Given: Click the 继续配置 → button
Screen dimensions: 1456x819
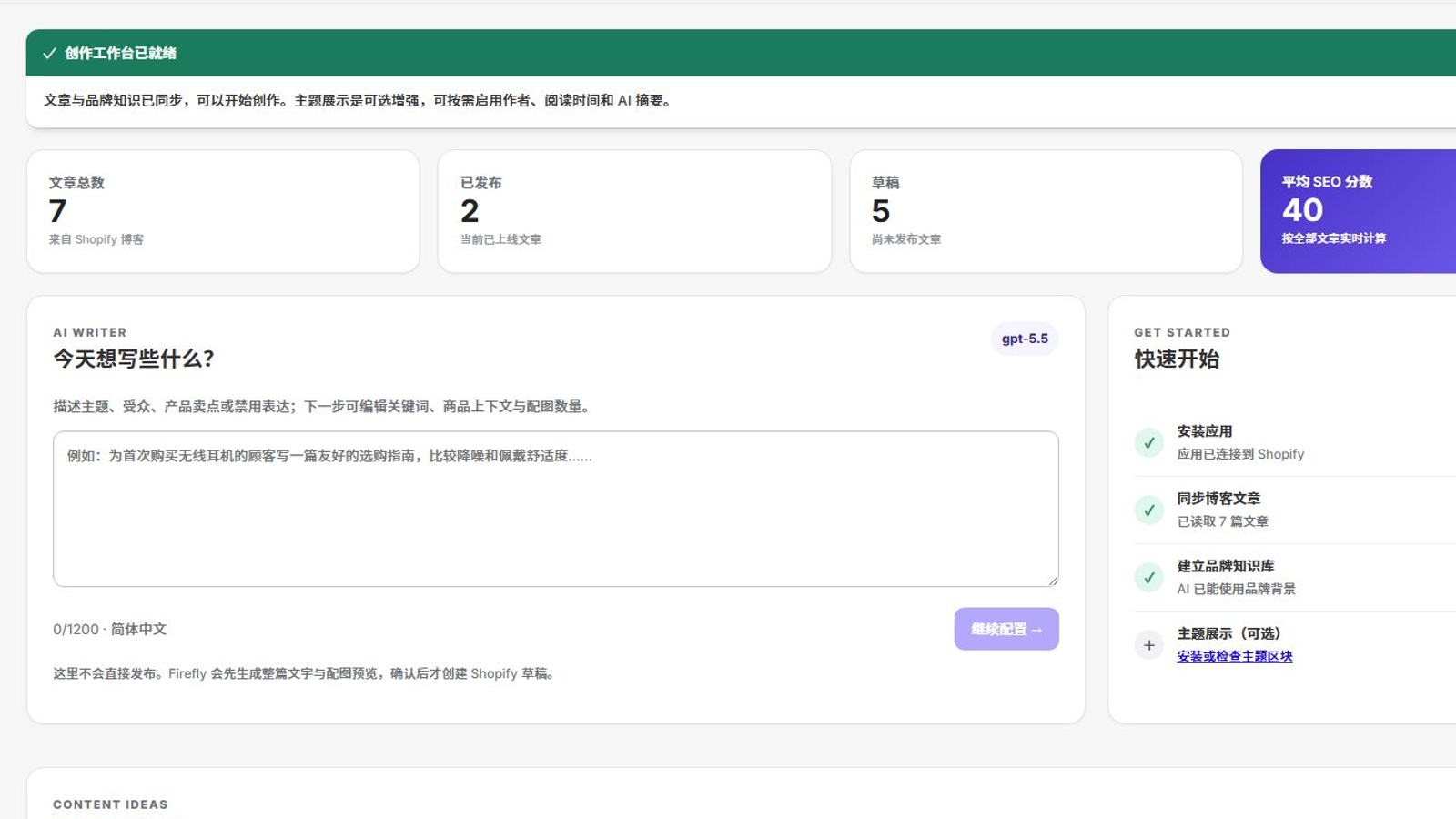Looking at the screenshot, I should 1006,629.
